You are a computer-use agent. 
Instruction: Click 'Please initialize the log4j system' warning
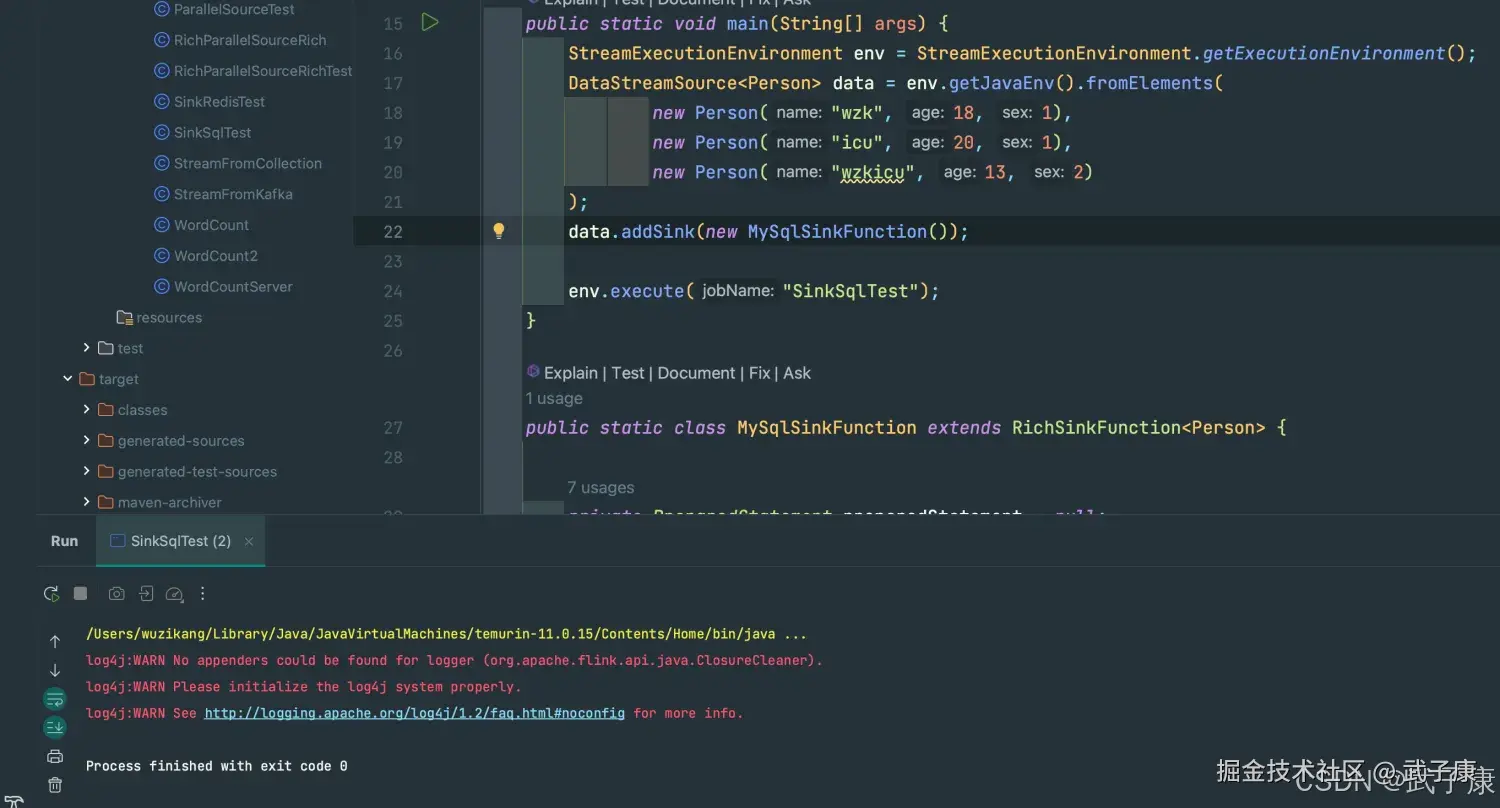pyautogui.click(x=303, y=687)
